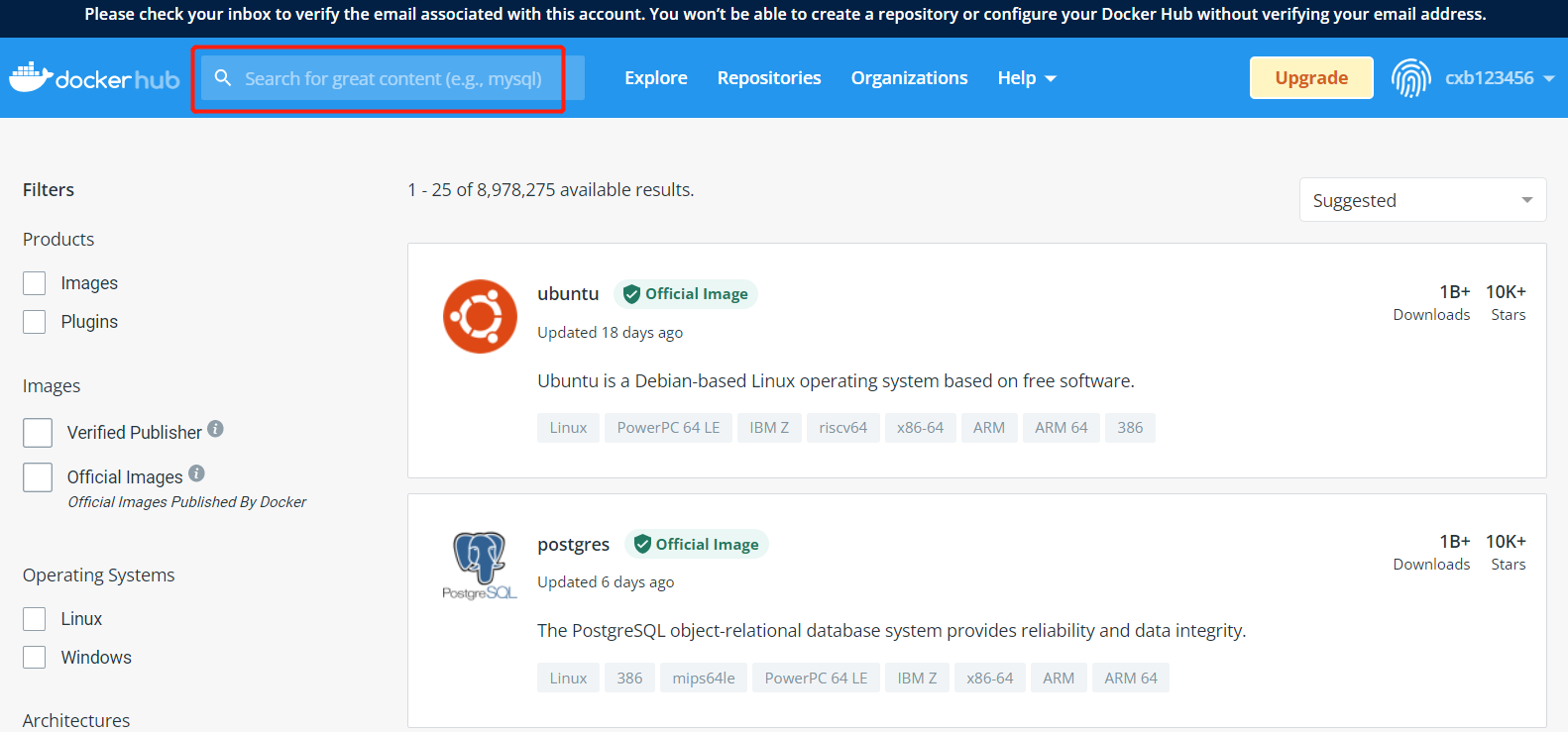Click the search magnifier icon
This screenshot has height=732, width=1568.
click(223, 77)
